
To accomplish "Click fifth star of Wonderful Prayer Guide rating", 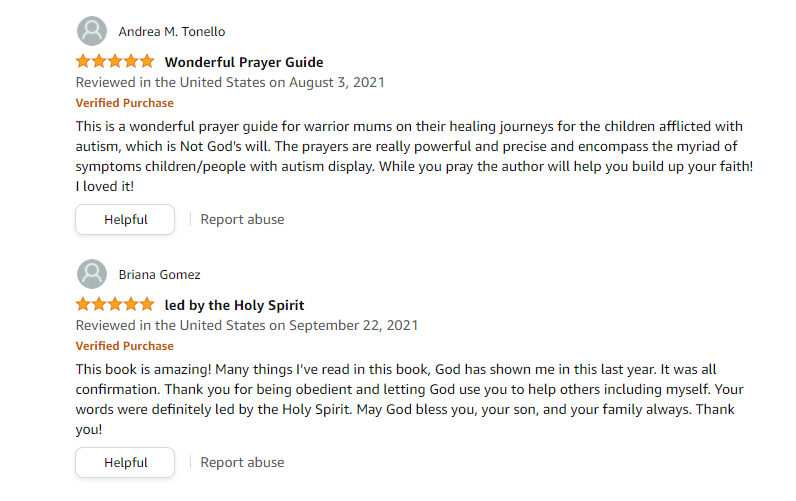I will click(147, 62).
